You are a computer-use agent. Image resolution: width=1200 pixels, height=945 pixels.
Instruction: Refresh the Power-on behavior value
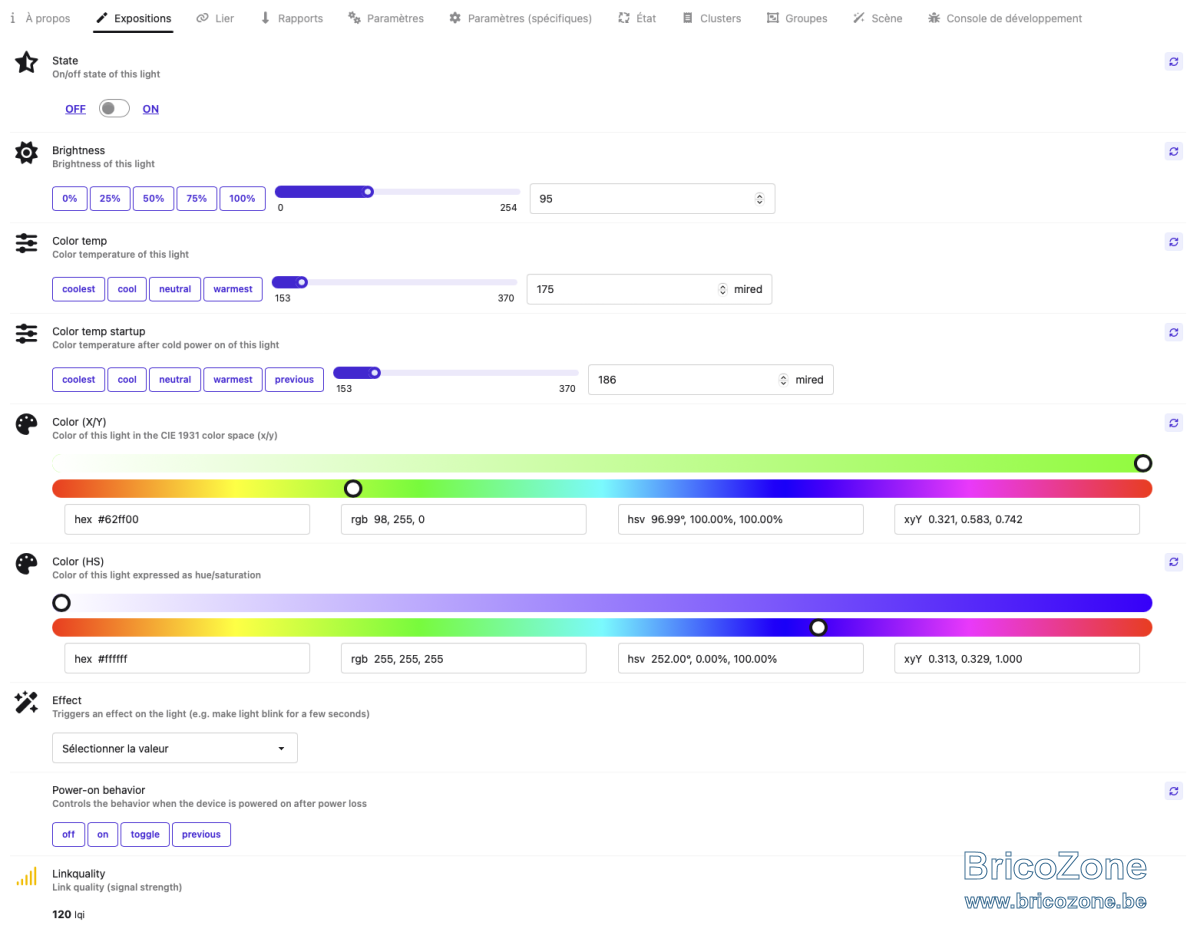pos(1173,791)
